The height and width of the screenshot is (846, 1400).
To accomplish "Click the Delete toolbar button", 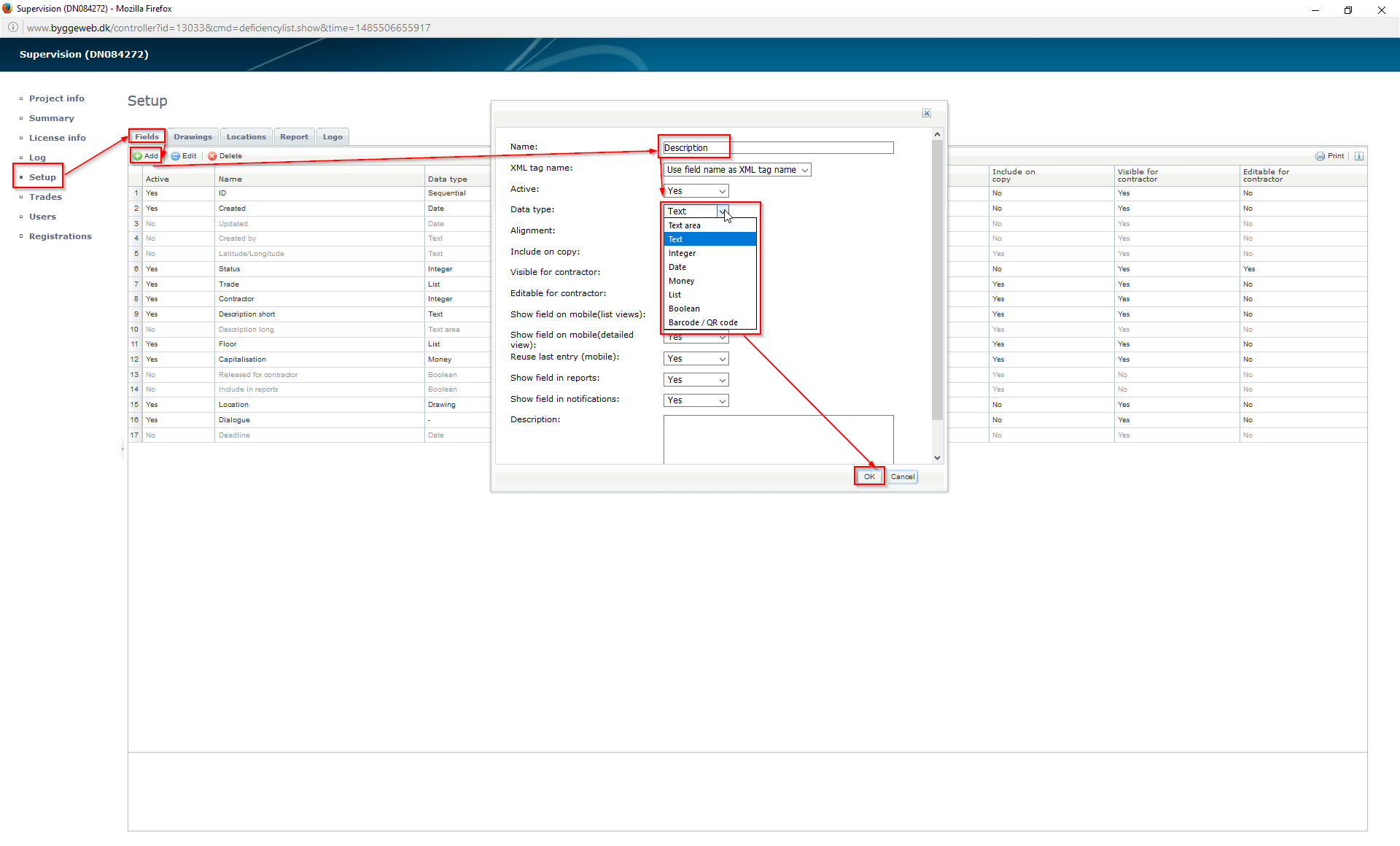I will [x=225, y=156].
